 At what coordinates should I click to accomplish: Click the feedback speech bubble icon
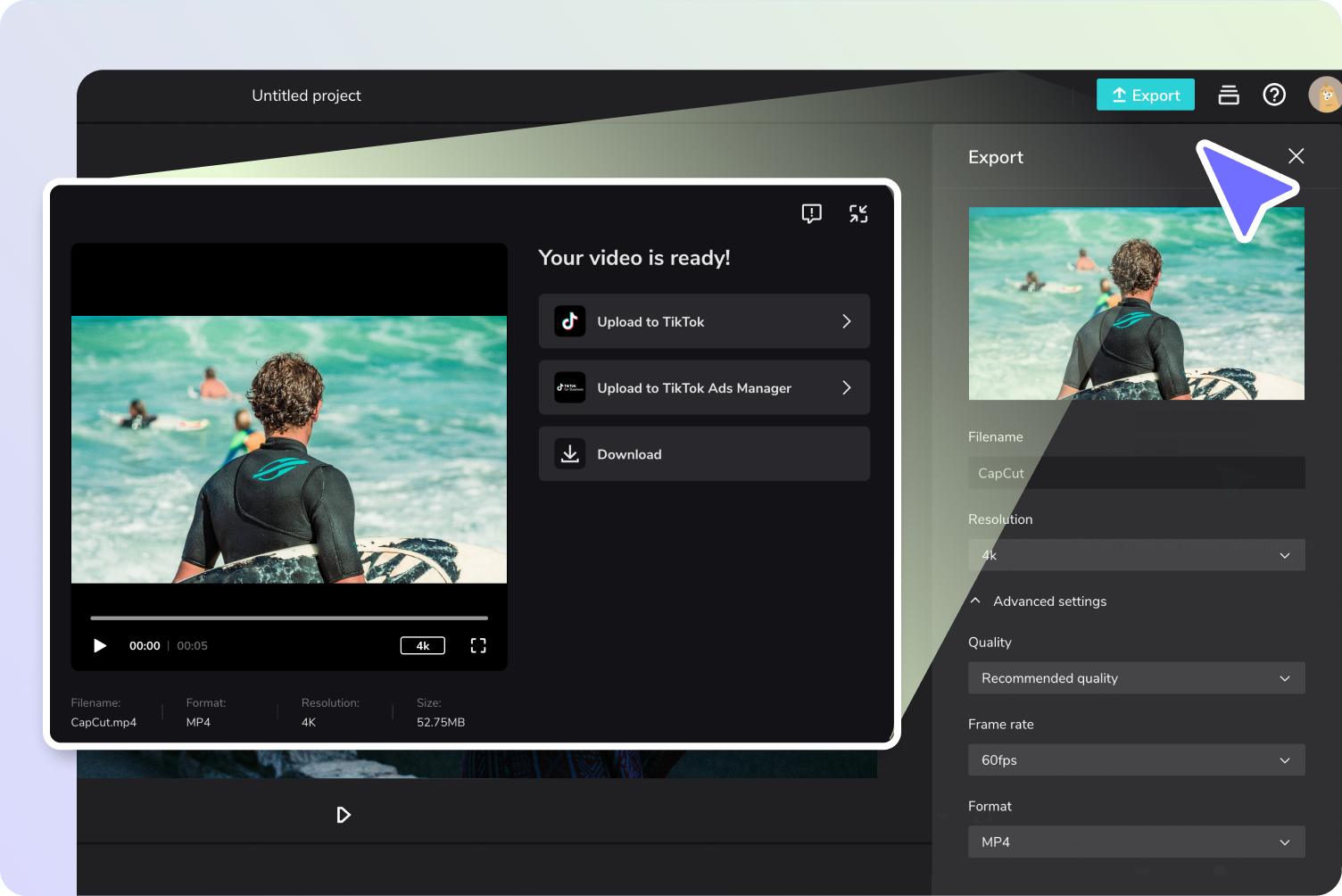coord(811,213)
